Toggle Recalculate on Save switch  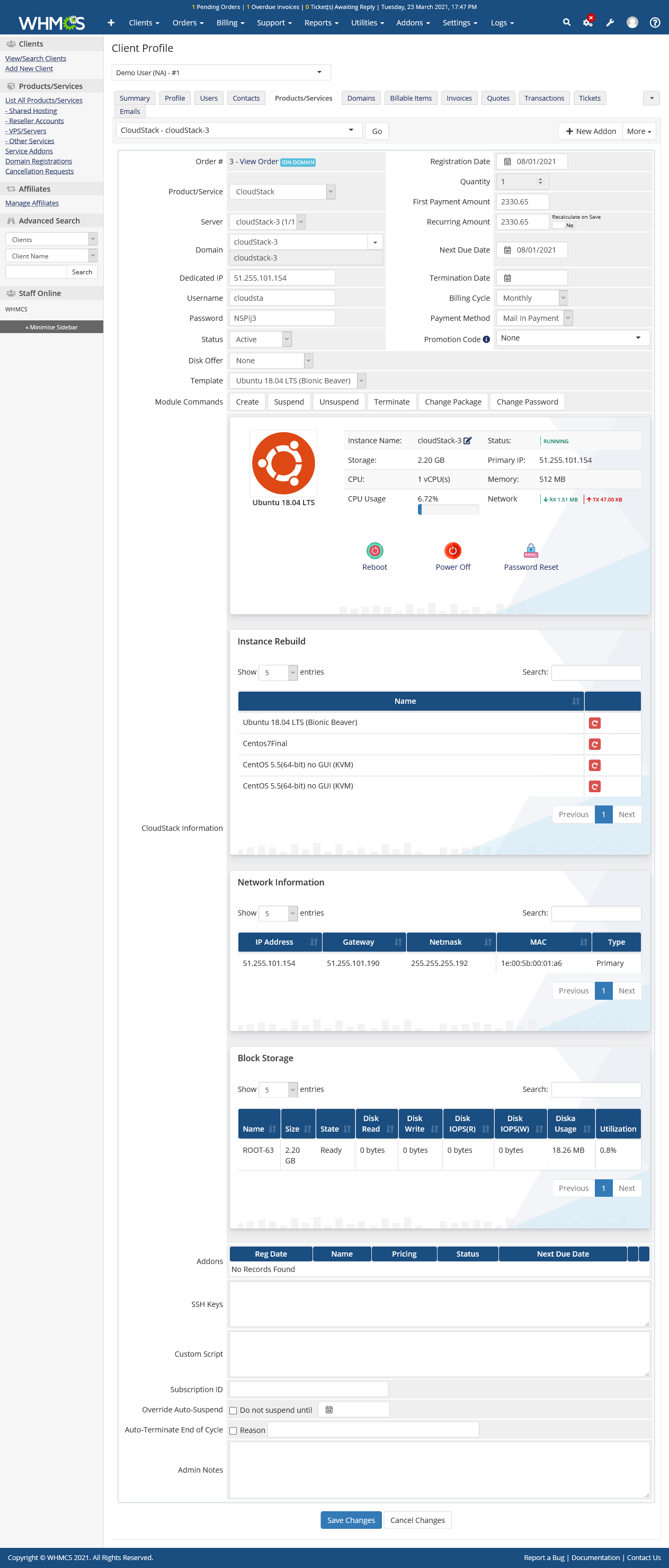coord(564,225)
